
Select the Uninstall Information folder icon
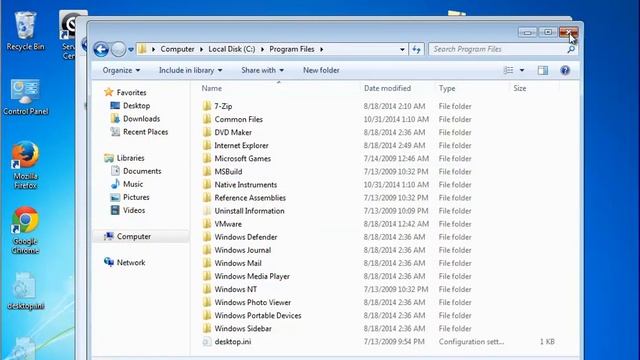[x=207, y=211]
